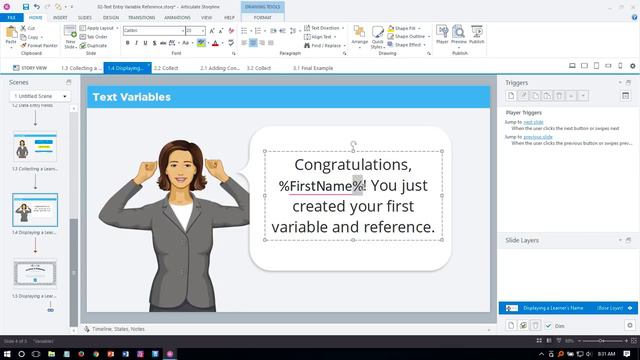Preview the slide
The height and width of the screenshot is (360, 640).
[458, 35]
